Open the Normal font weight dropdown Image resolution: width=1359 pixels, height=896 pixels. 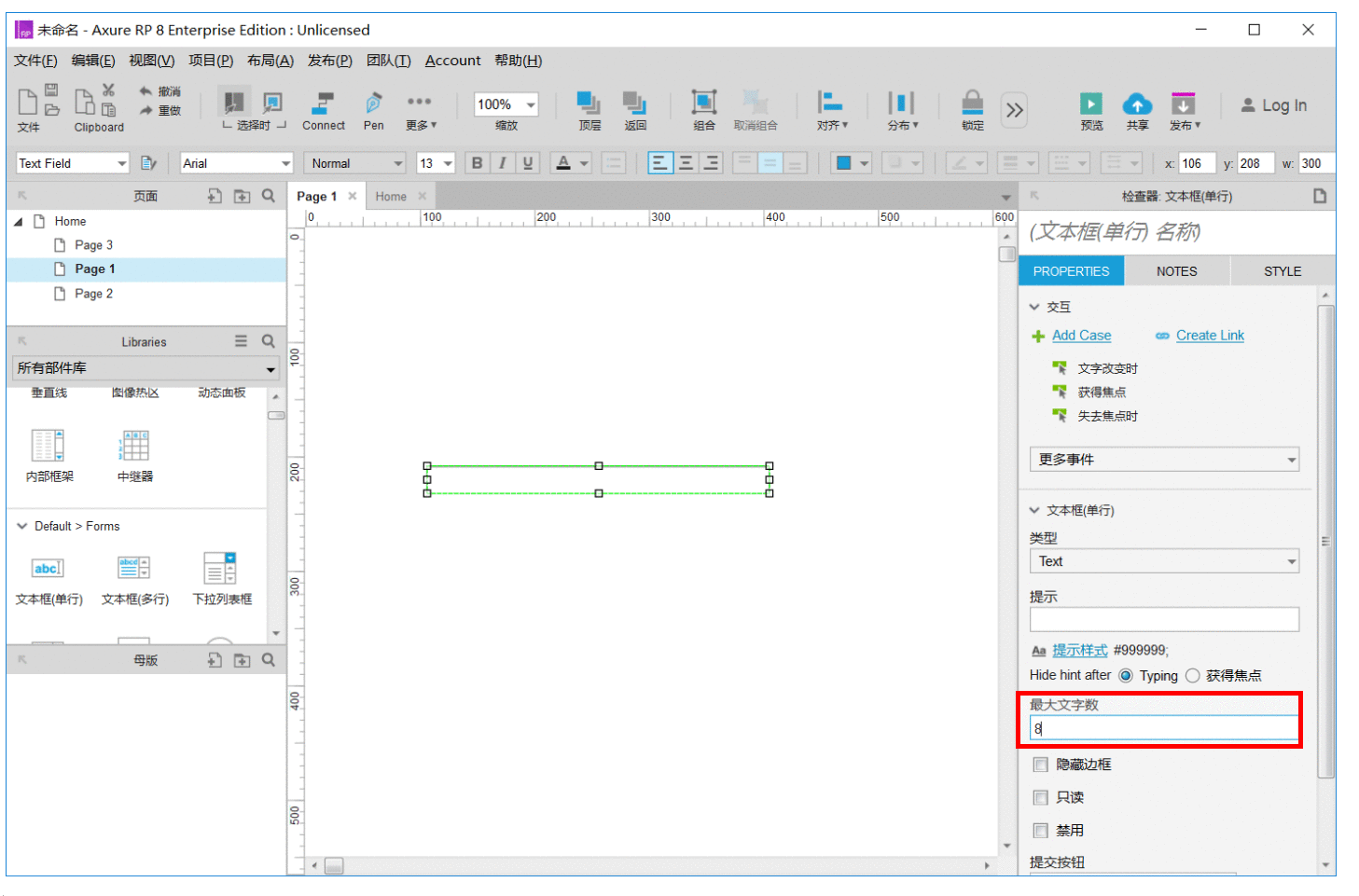tap(354, 163)
